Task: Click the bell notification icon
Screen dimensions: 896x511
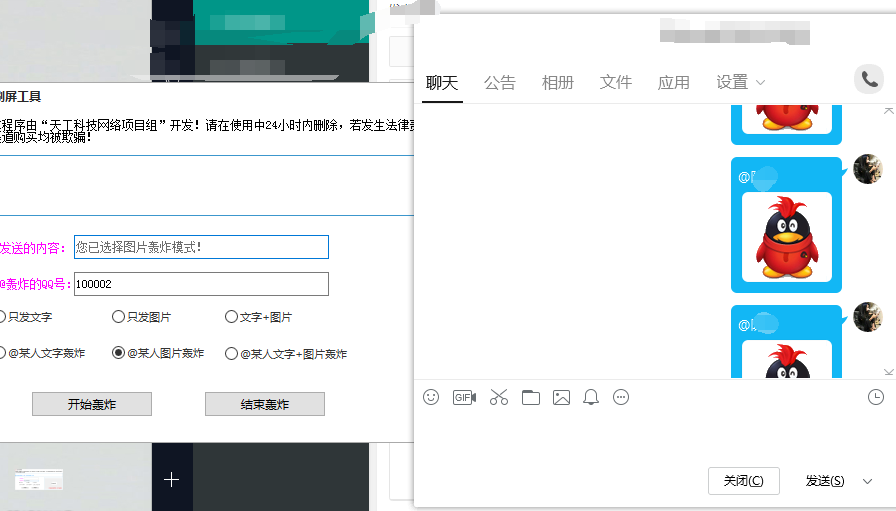Action: click(591, 397)
